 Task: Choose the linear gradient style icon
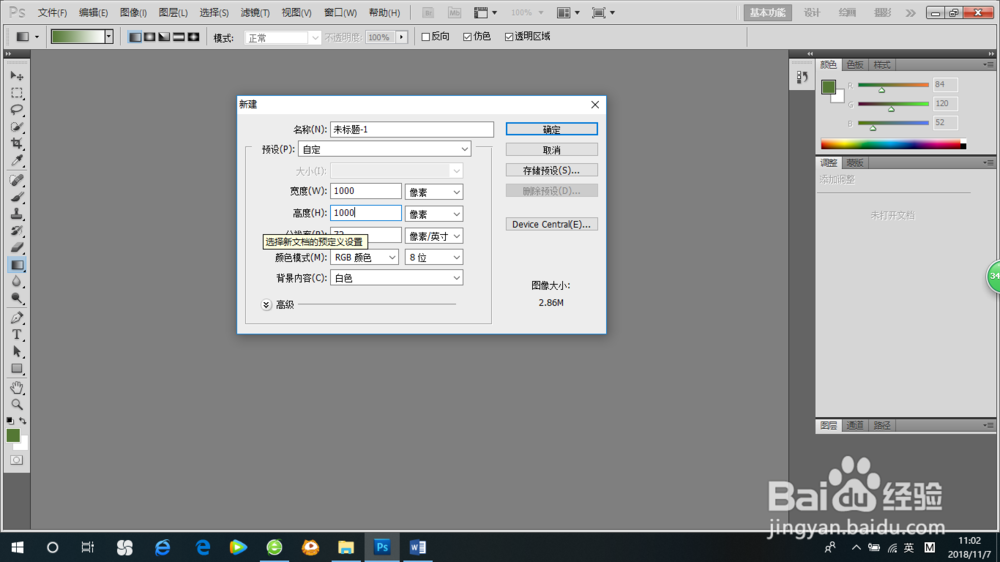coord(135,37)
